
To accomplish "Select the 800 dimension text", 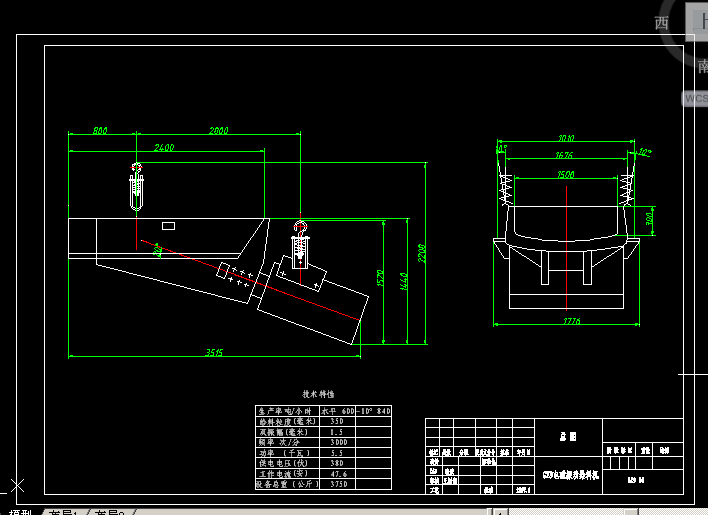I will pyautogui.click(x=100, y=131).
